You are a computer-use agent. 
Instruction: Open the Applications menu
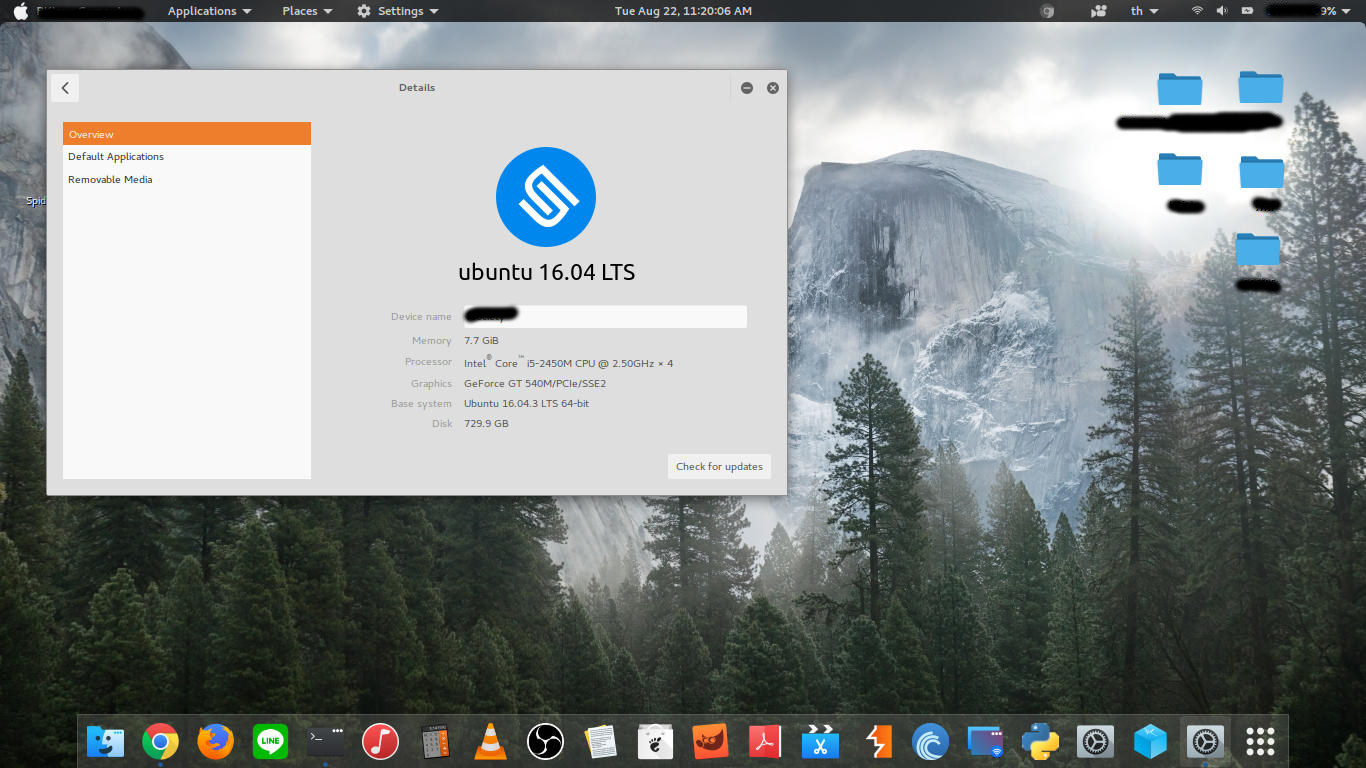pyautogui.click(x=209, y=11)
